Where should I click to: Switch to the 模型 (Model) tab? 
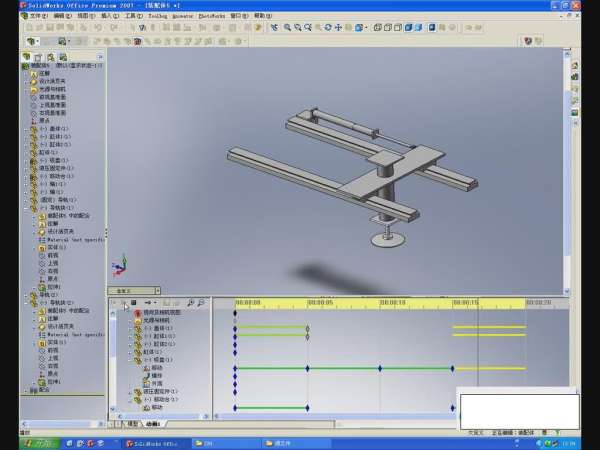(x=132, y=424)
